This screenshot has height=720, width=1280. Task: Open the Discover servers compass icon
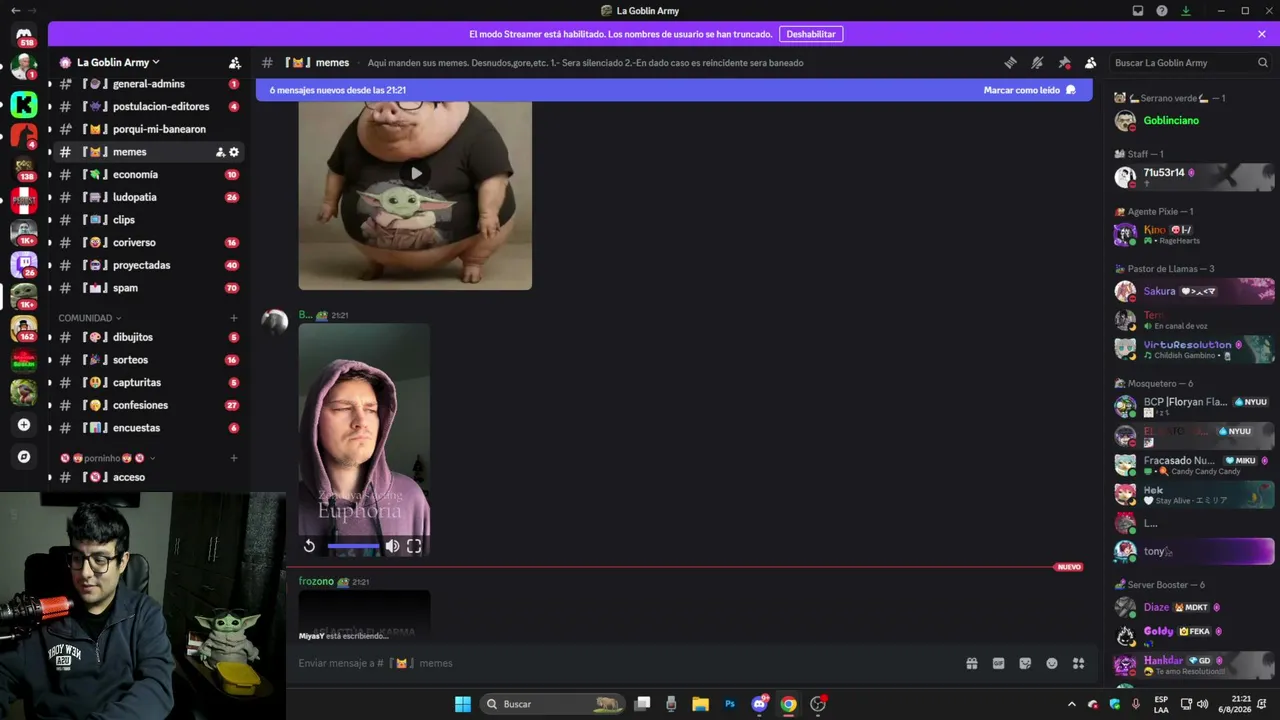click(24, 457)
